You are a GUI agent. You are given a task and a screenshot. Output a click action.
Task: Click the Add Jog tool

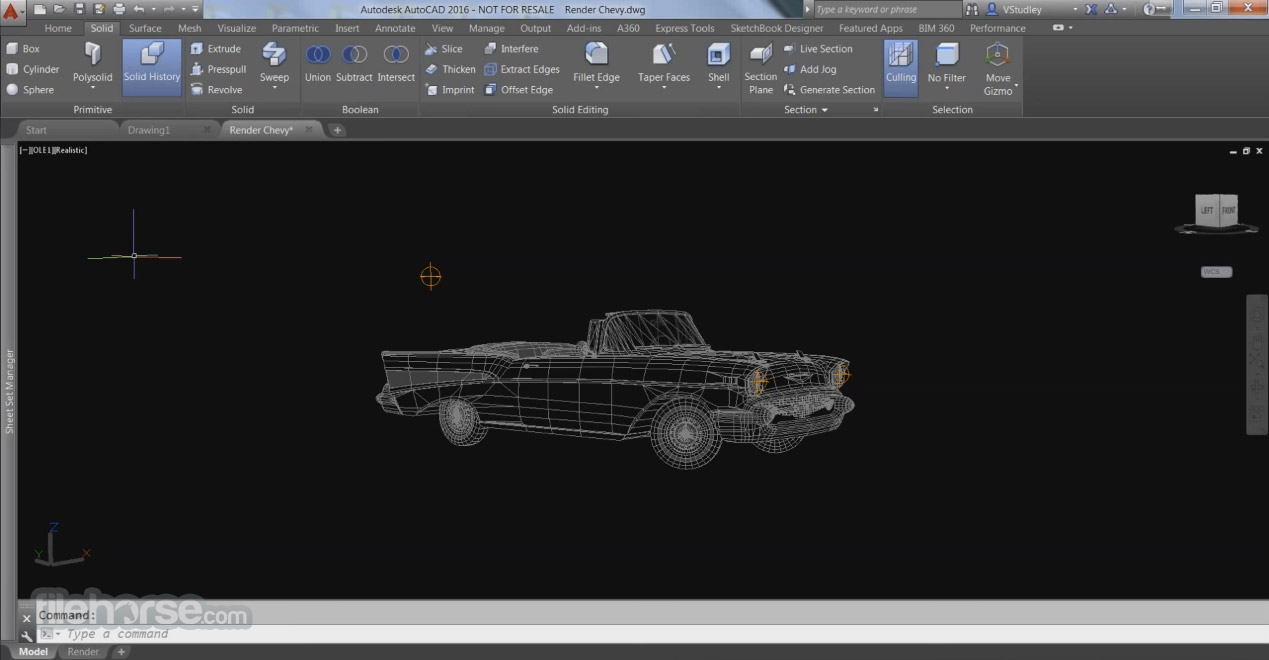point(809,69)
